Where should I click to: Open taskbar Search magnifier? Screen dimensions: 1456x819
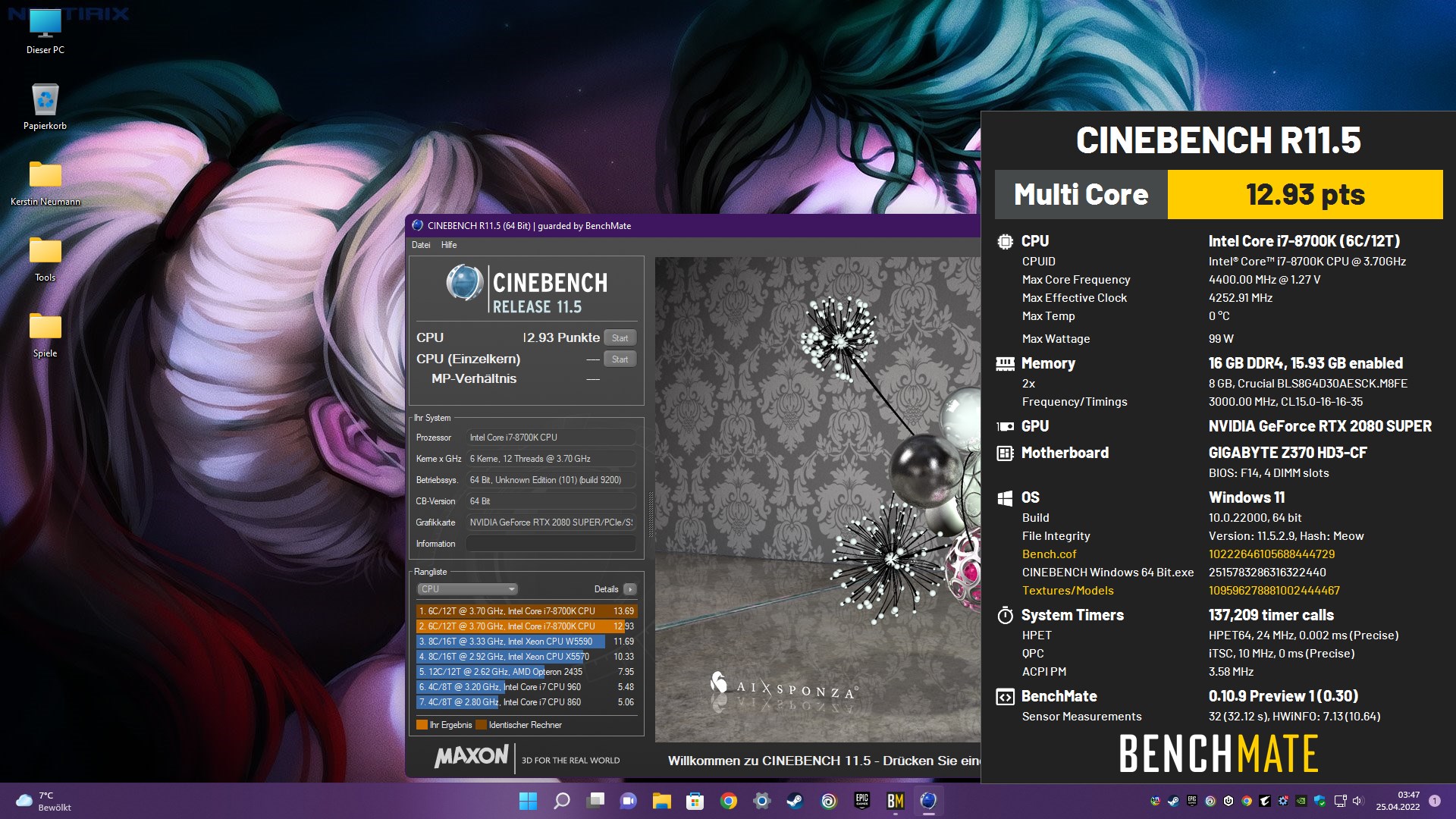coord(561,801)
